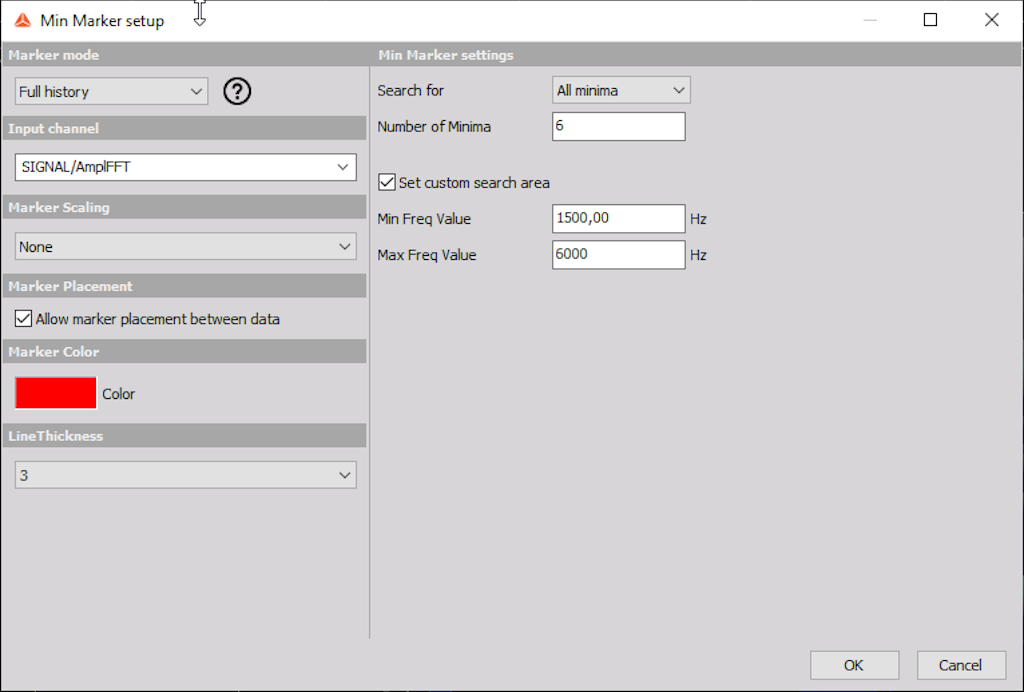Click the Marker Placement section header
Image resolution: width=1024 pixels, height=692 pixels.
pos(185,286)
